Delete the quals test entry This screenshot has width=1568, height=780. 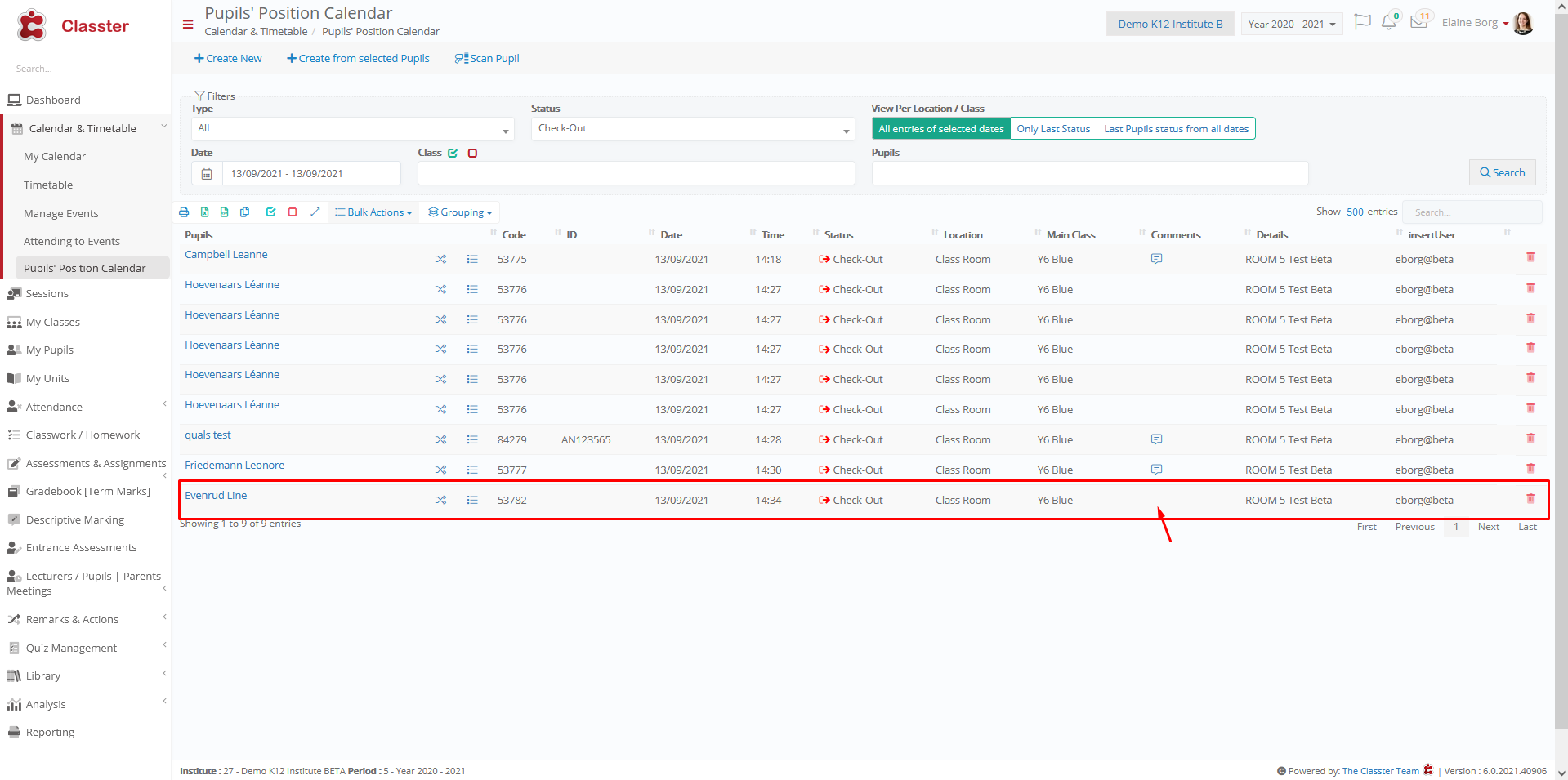click(1530, 439)
